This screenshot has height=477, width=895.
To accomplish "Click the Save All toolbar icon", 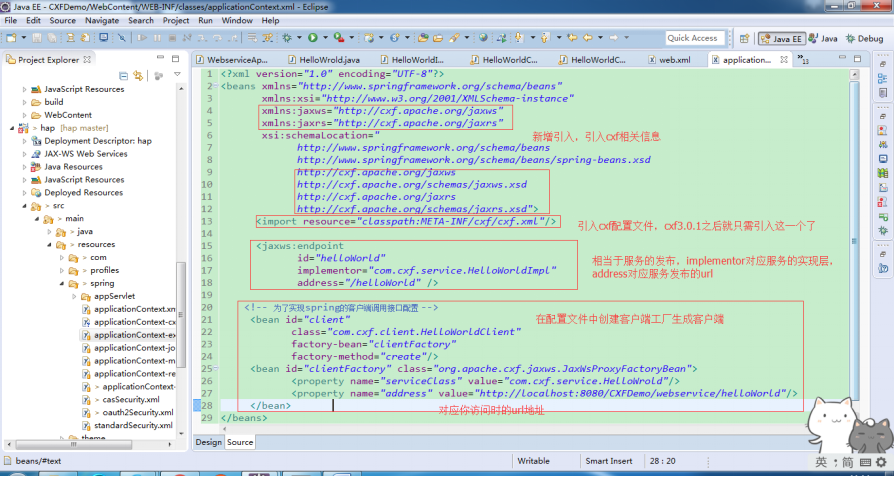I will [51, 38].
